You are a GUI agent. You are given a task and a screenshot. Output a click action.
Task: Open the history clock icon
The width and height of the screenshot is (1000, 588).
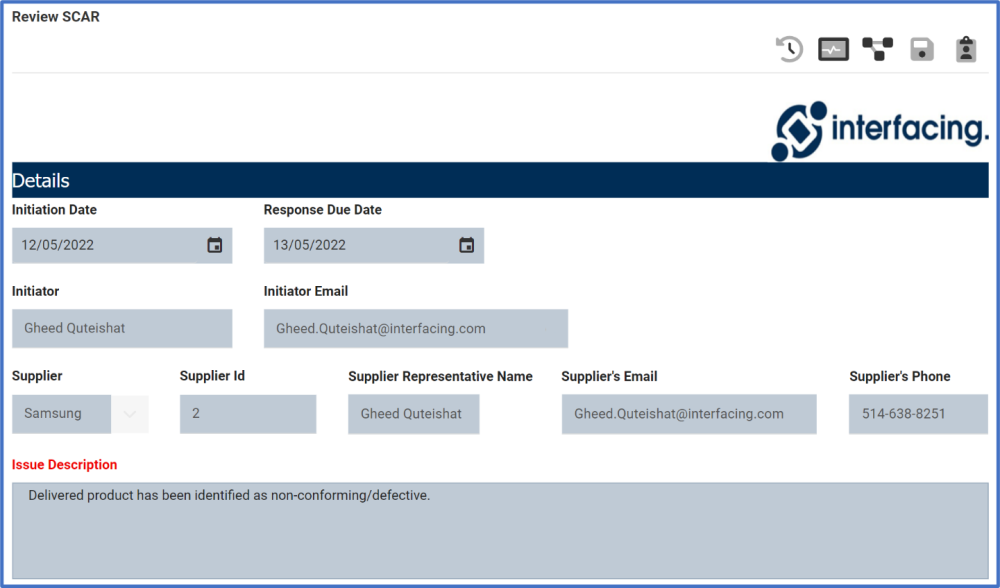pos(790,49)
